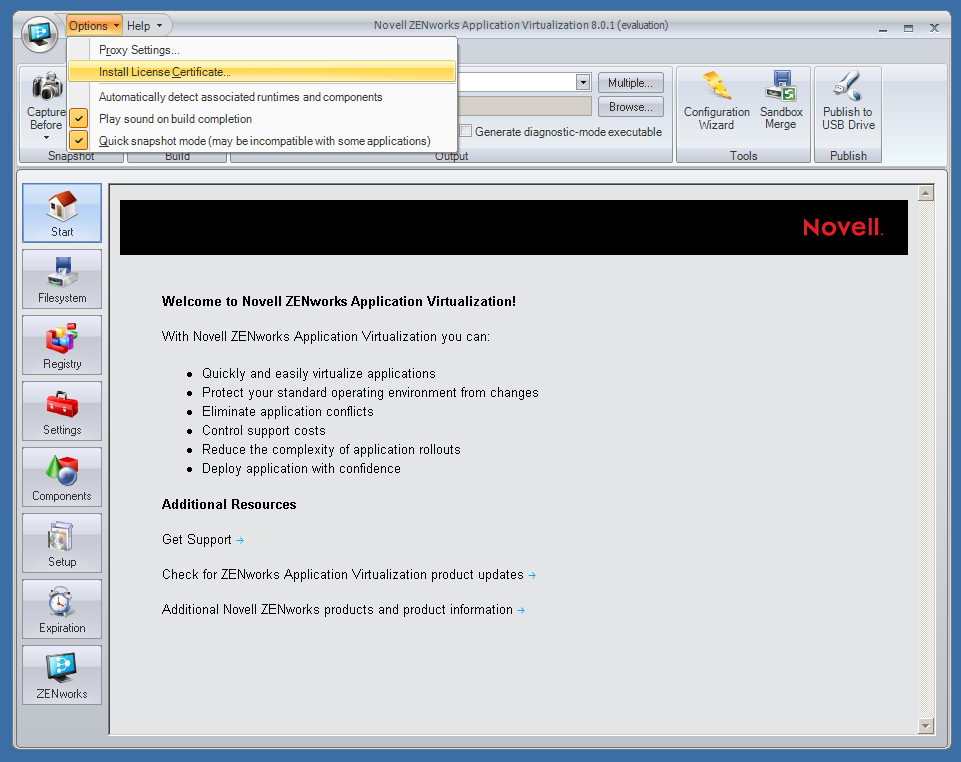Image resolution: width=961 pixels, height=762 pixels.
Task: Click the Multiple... button
Action: tap(630, 82)
